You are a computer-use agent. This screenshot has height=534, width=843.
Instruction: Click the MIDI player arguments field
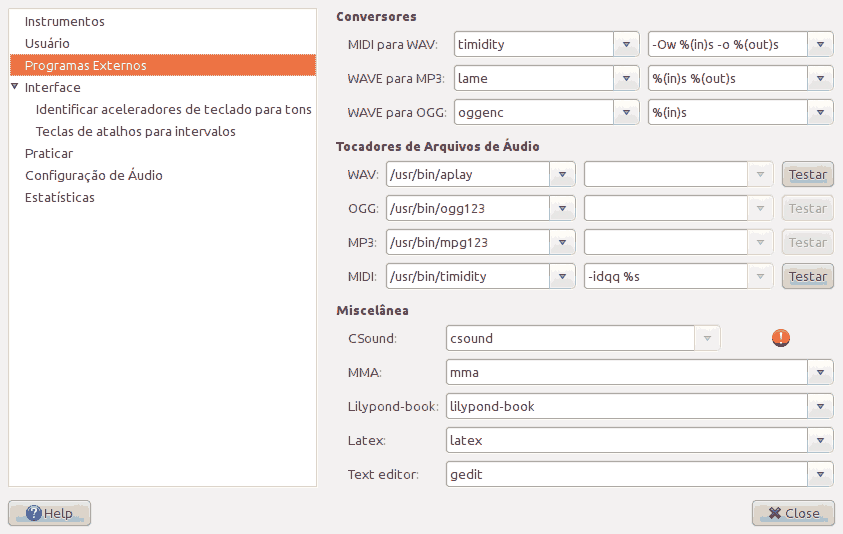(665, 276)
